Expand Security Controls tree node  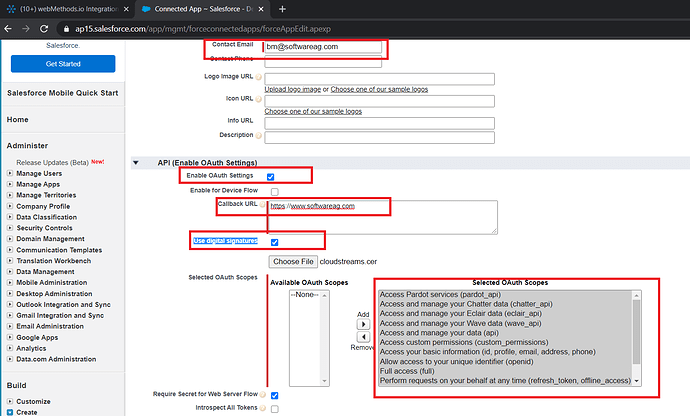pyautogui.click(x=10, y=228)
